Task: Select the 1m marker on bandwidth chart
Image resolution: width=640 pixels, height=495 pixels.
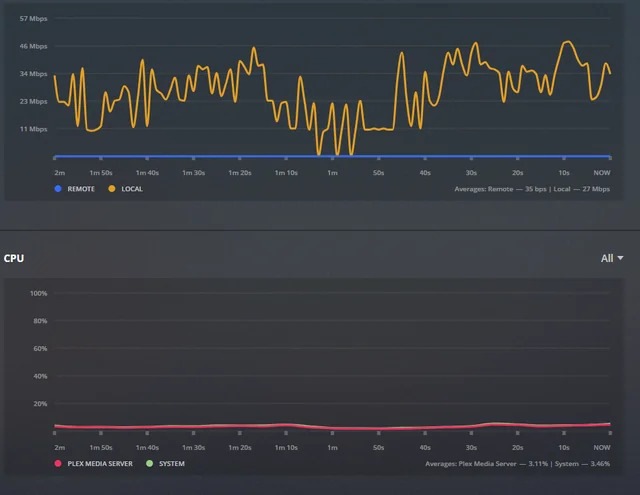Action: (332, 172)
